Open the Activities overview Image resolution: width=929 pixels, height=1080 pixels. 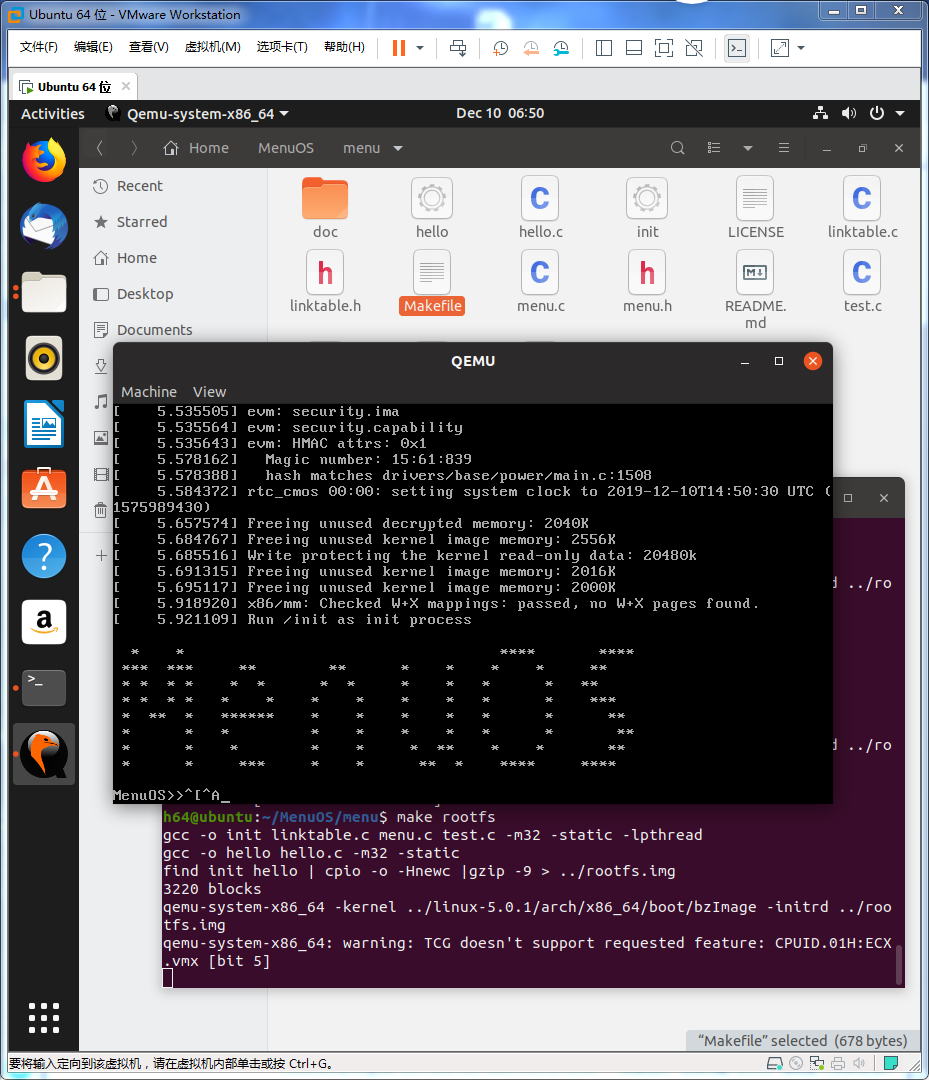(x=52, y=114)
